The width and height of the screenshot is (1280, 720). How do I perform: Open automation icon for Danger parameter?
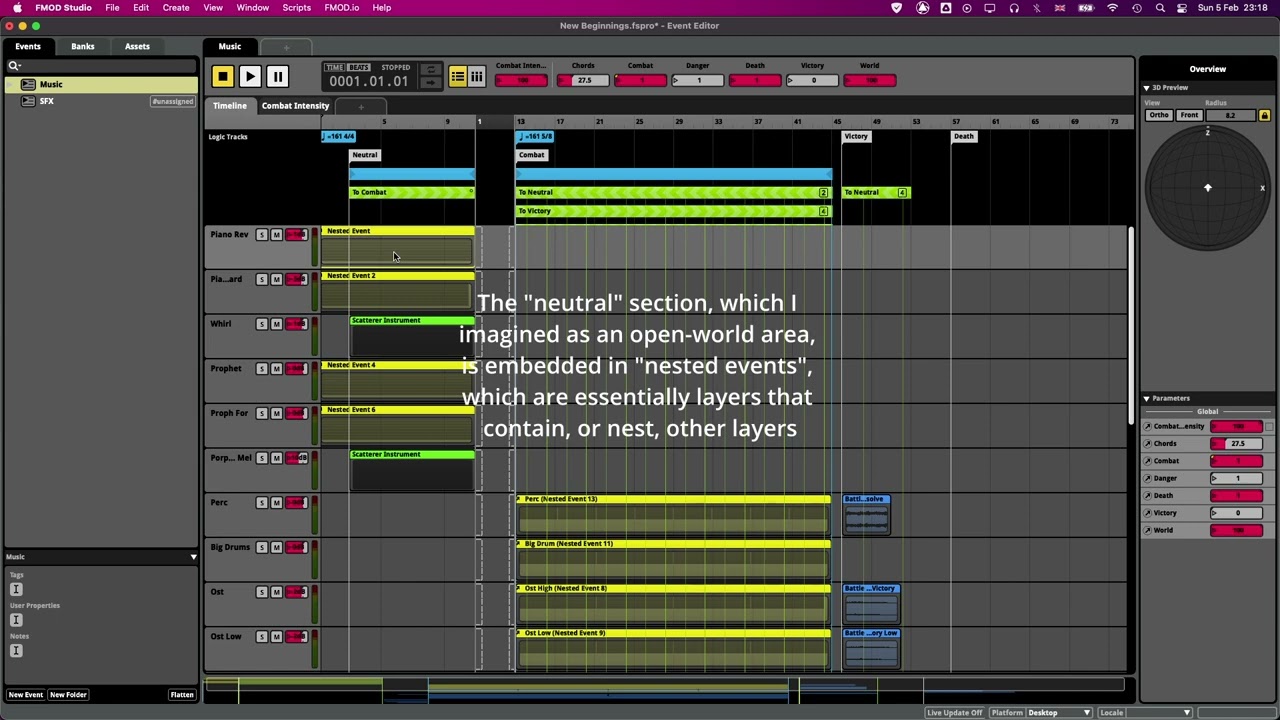click(1148, 478)
